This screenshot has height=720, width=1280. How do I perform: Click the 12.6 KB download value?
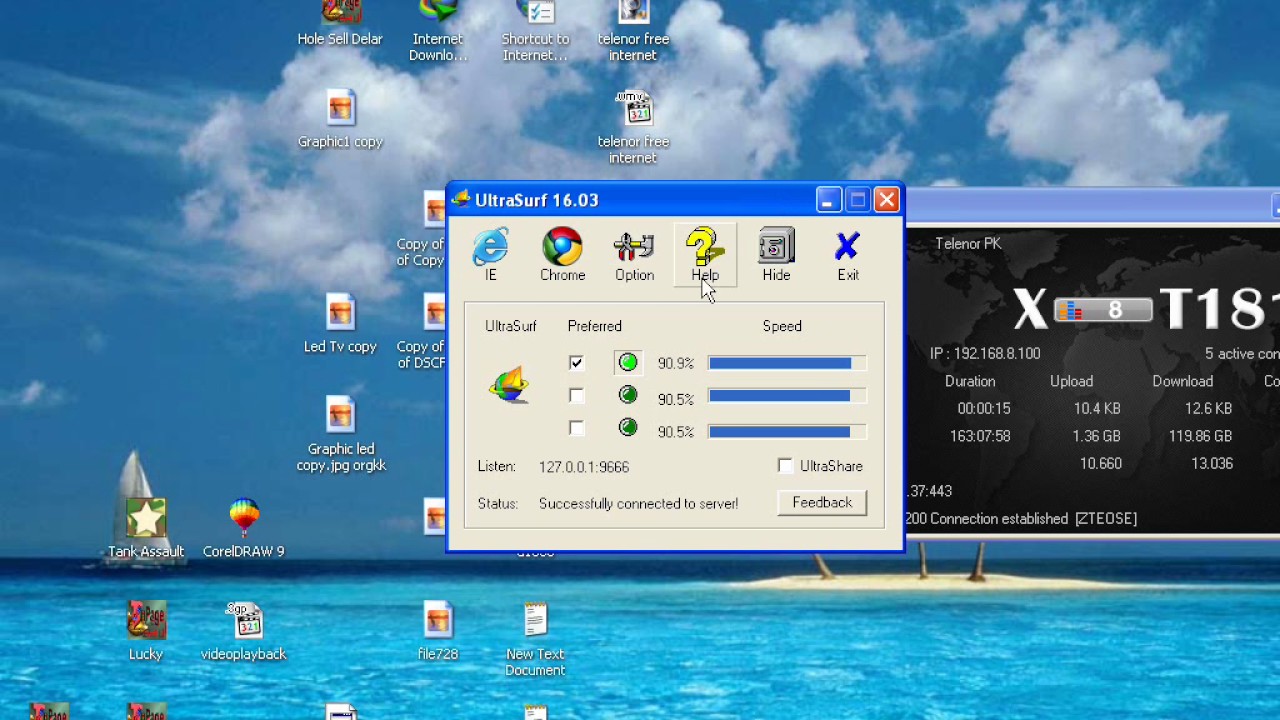point(1208,408)
